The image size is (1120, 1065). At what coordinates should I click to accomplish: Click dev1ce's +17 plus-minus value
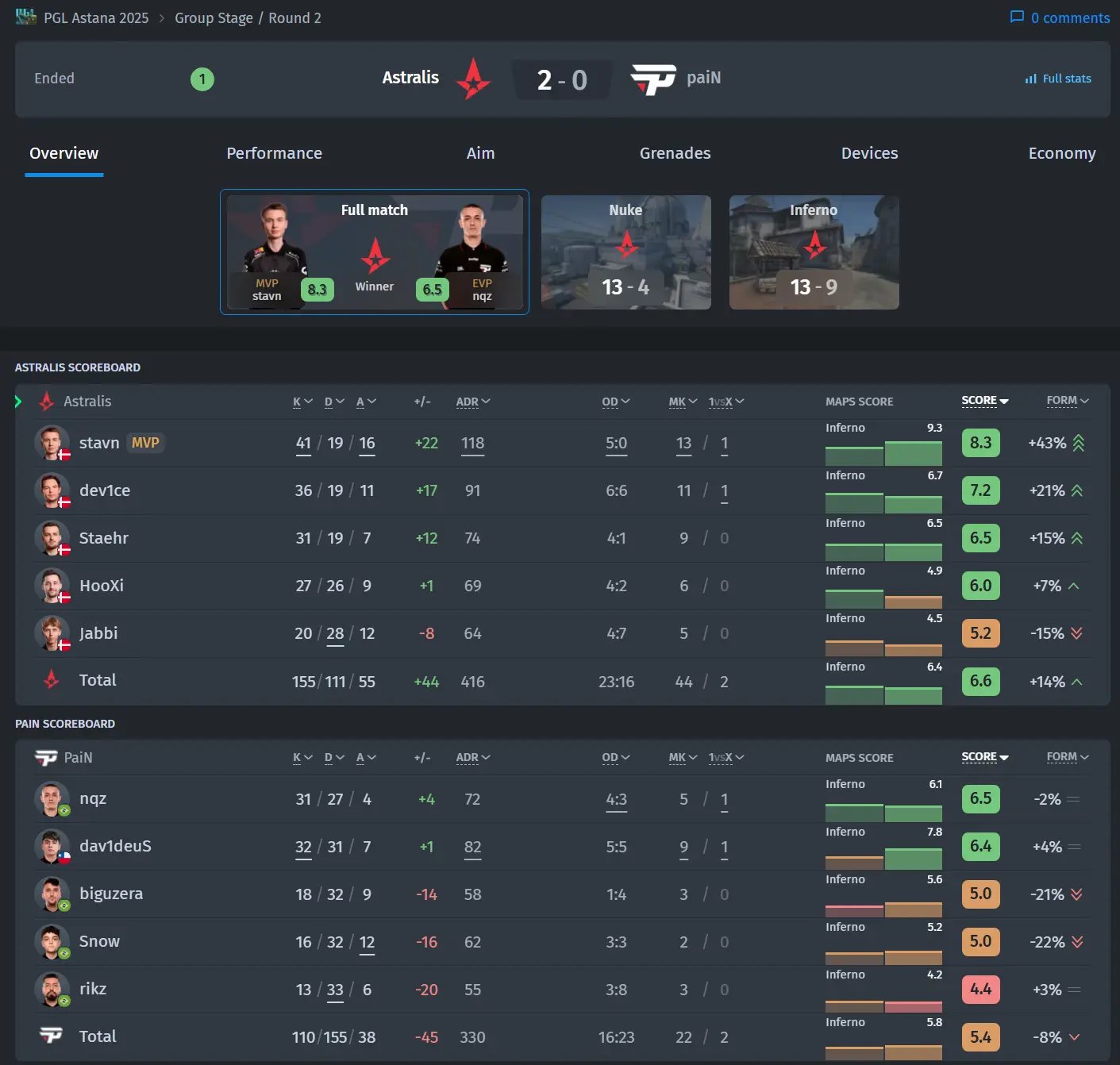[x=426, y=490]
